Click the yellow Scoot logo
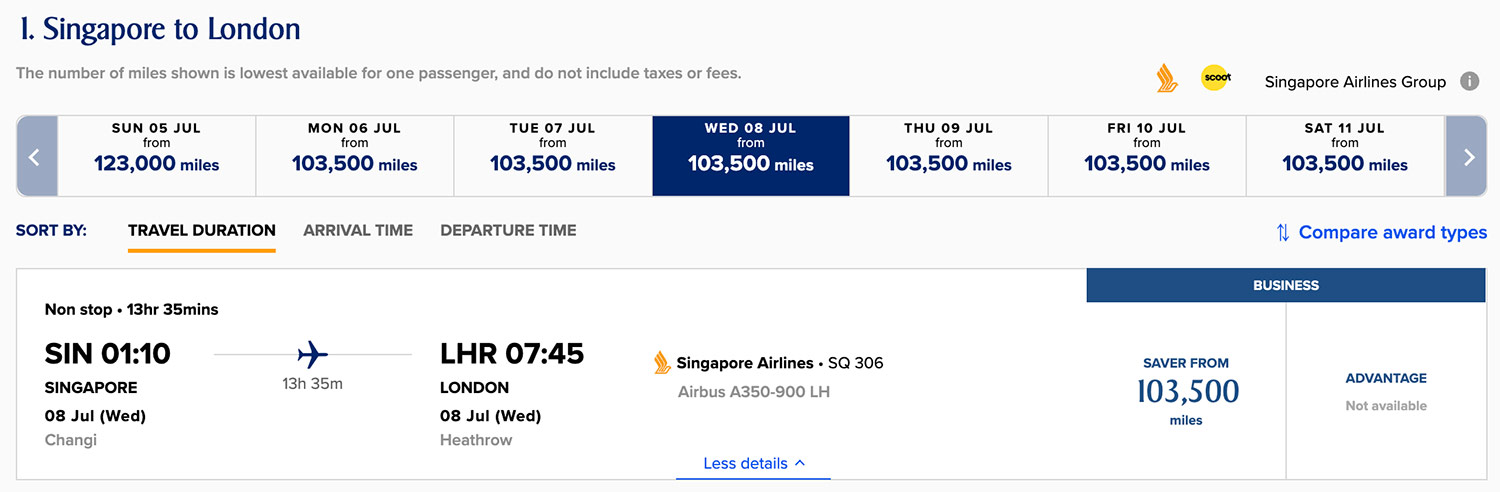The width and height of the screenshot is (1500, 492). coord(1215,79)
